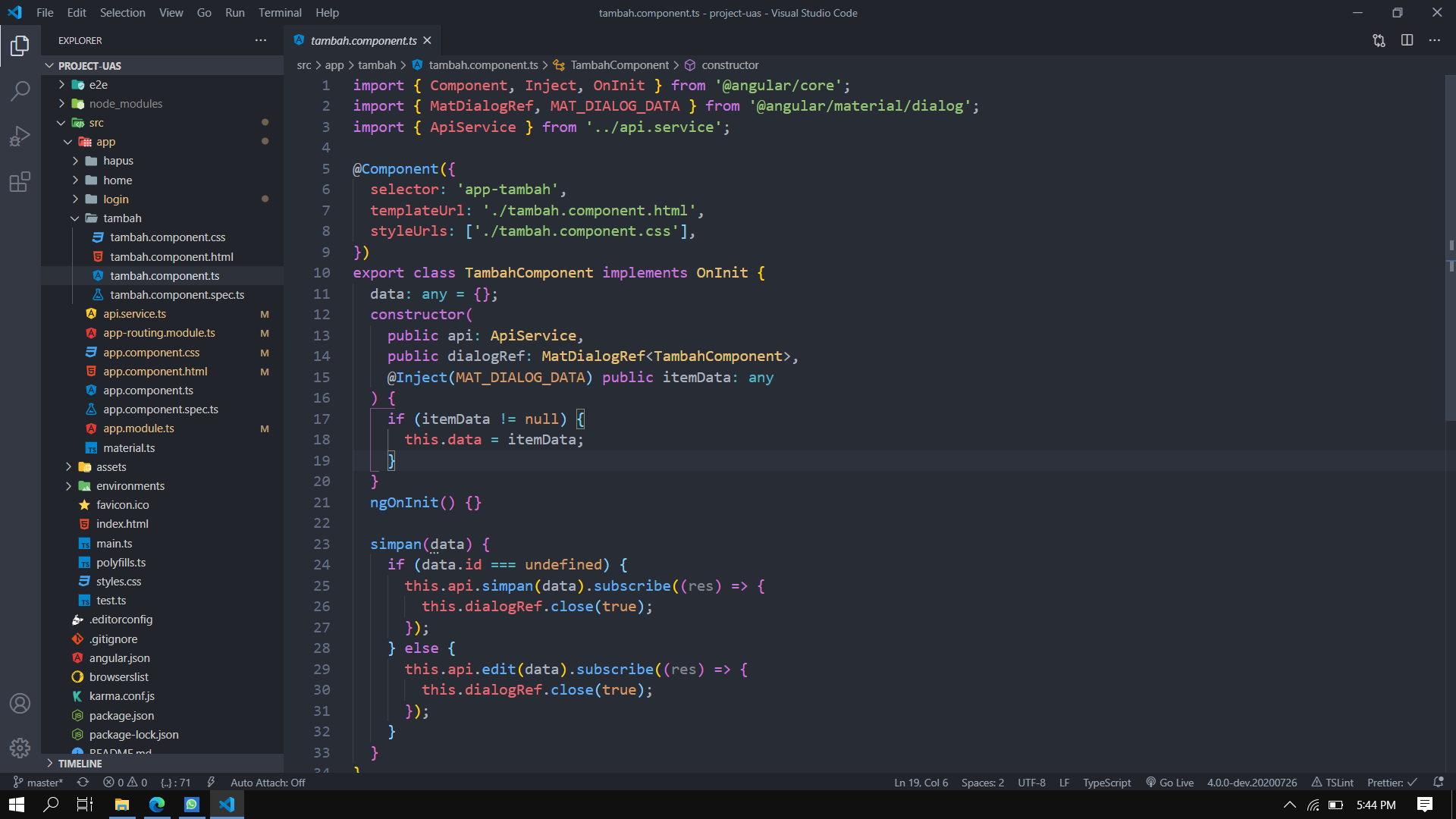
Task: Click the notifications bell in status bar
Action: pos(1439,782)
